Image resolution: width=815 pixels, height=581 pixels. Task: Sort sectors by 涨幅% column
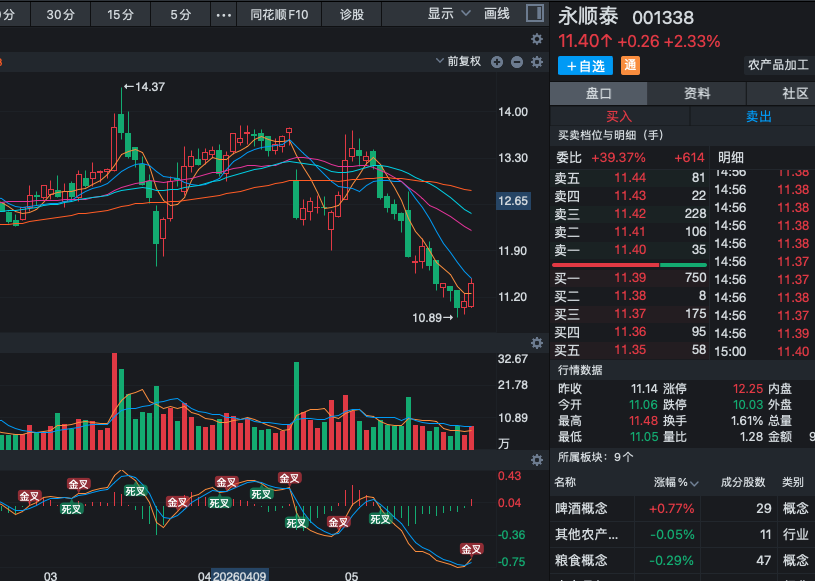click(676, 483)
